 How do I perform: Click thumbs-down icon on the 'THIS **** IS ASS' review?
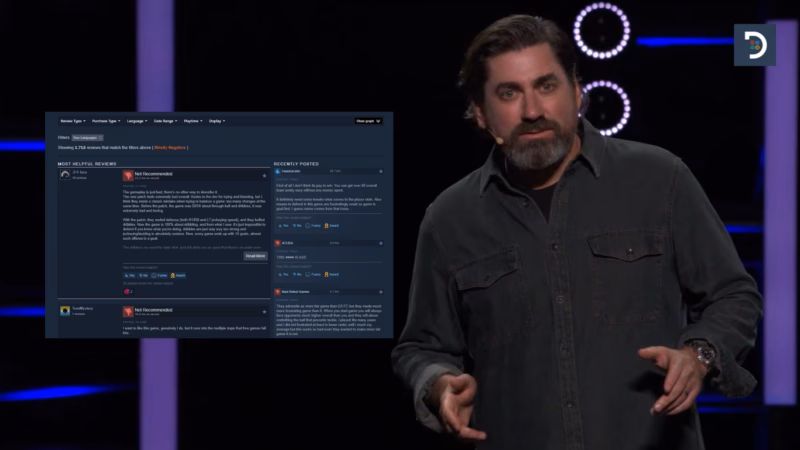tap(278, 243)
